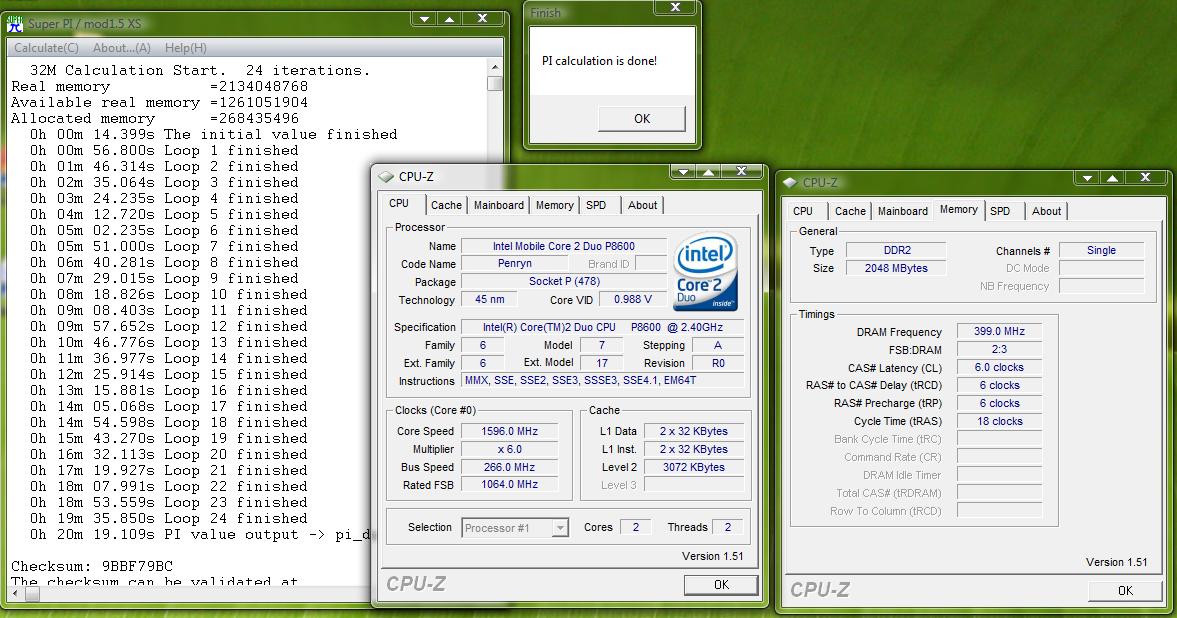The width and height of the screenshot is (1177, 618).
Task: Click OK in the front CPU-Z window
Action: click(721, 585)
